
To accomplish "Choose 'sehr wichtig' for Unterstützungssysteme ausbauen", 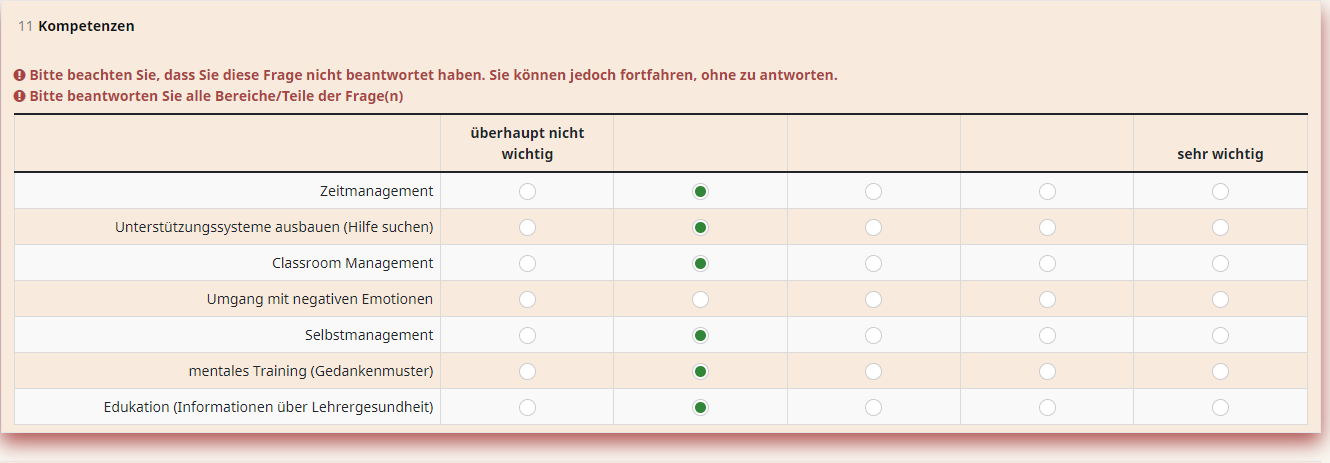I will click(x=1220, y=227).
